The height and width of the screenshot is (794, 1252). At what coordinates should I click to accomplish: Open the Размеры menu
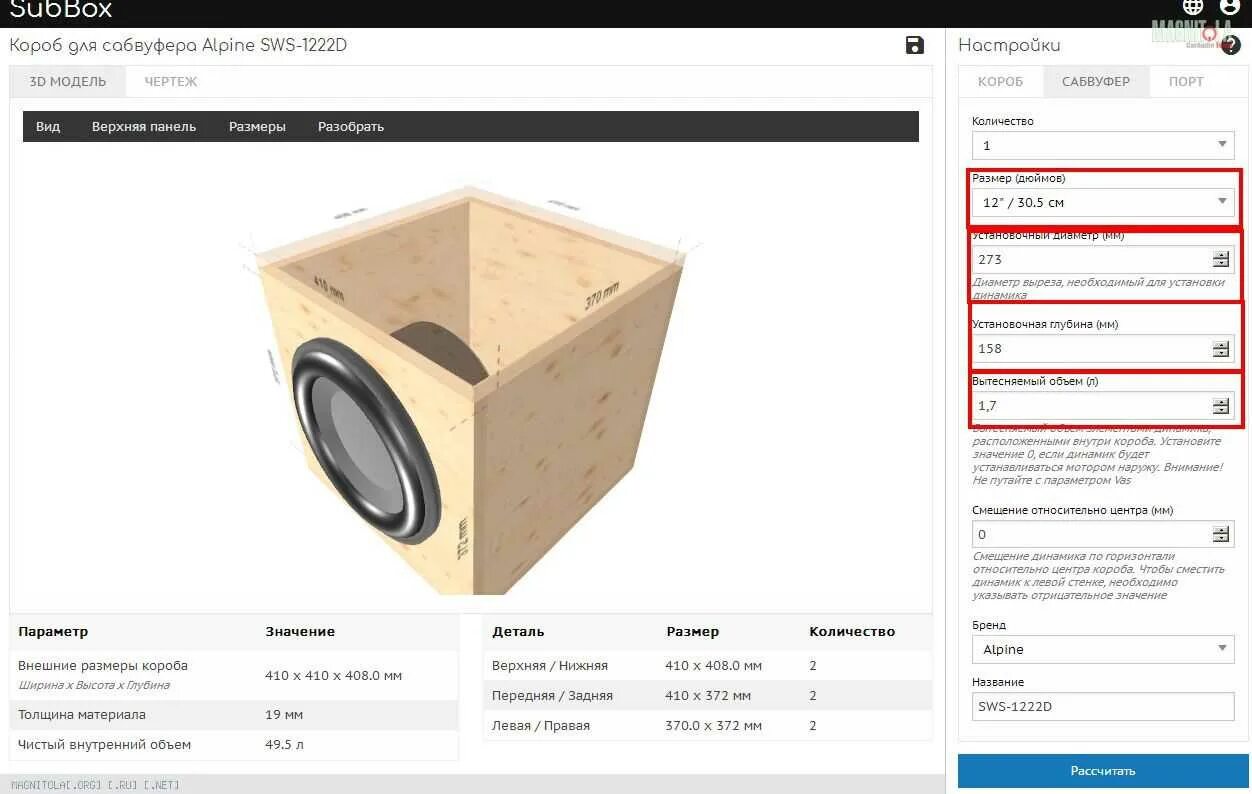point(257,127)
